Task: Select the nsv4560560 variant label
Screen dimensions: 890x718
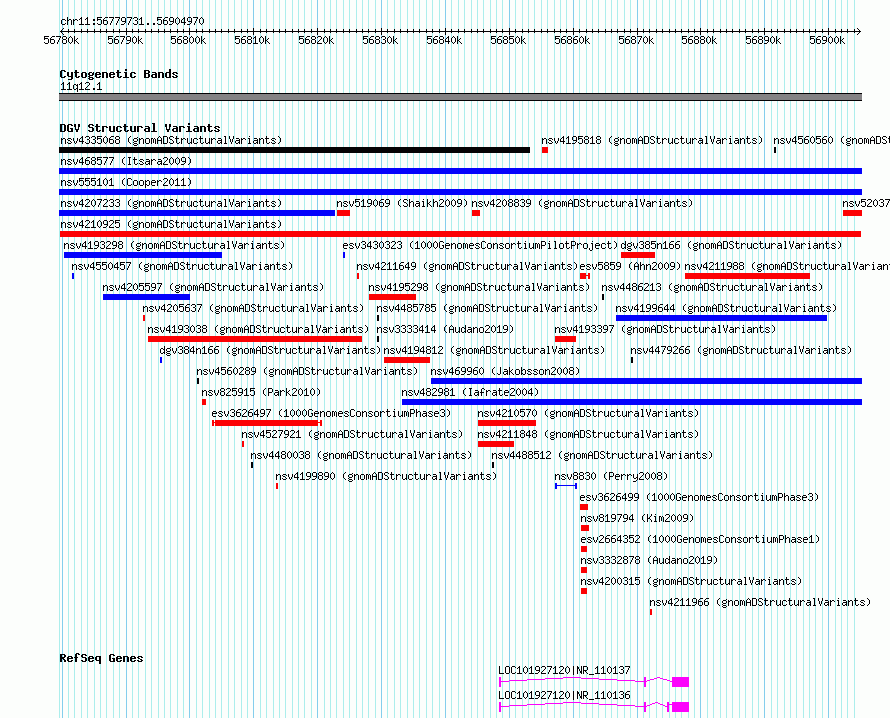Action: (x=831, y=140)
